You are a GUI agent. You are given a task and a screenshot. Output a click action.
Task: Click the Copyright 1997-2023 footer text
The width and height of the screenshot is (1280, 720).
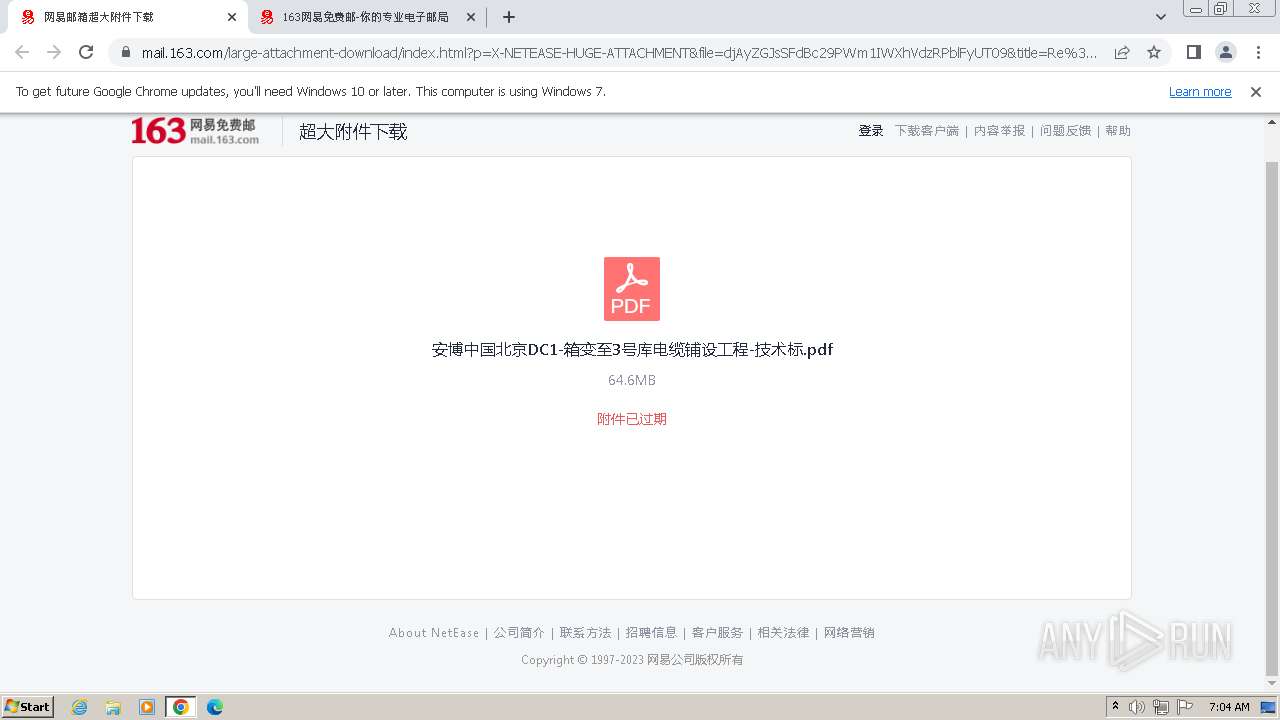pos(632,660)
